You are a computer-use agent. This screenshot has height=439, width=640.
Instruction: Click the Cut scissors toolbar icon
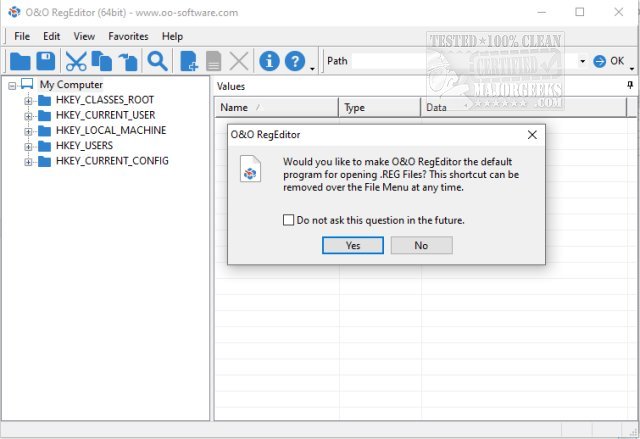pos(76,62)
